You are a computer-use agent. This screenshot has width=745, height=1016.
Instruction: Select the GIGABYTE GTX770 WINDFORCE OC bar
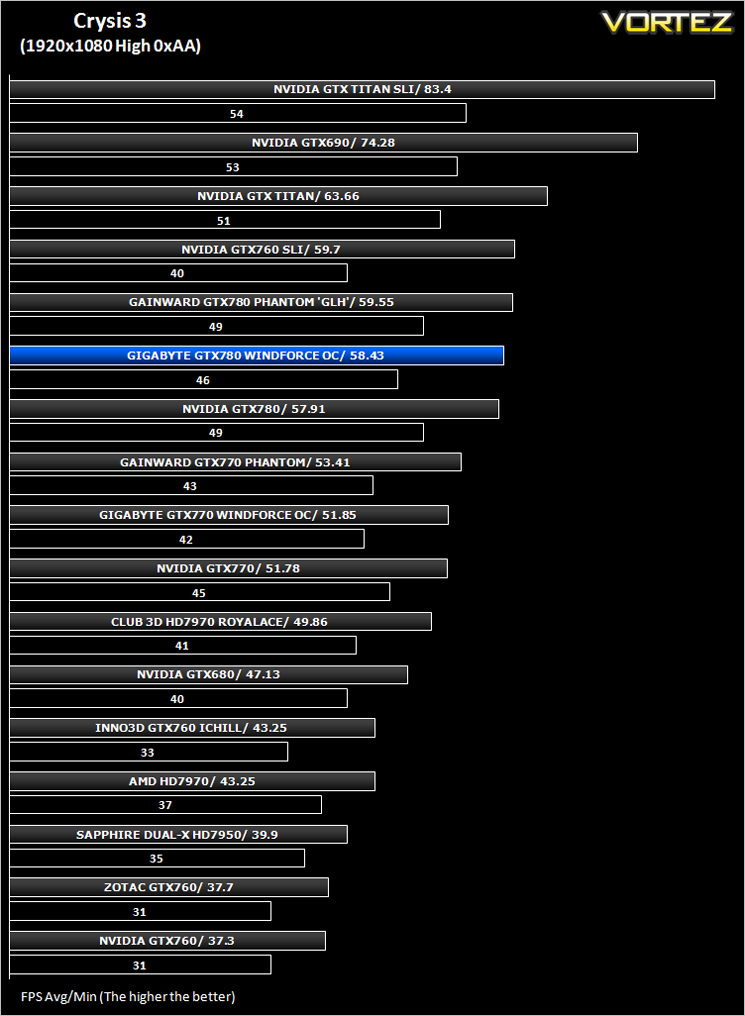[x=229, y=515]
